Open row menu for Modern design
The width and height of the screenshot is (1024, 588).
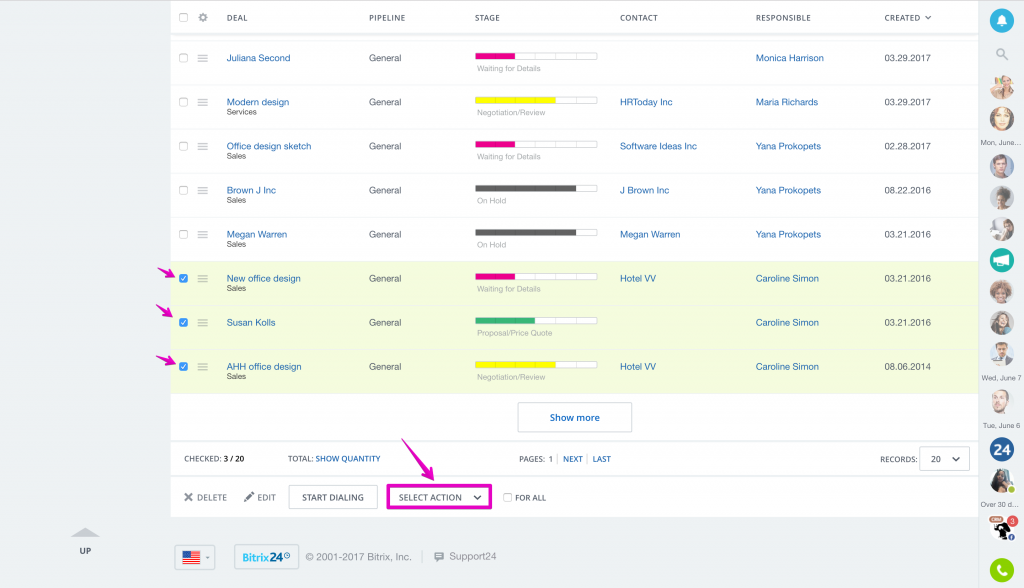(202, 103)
